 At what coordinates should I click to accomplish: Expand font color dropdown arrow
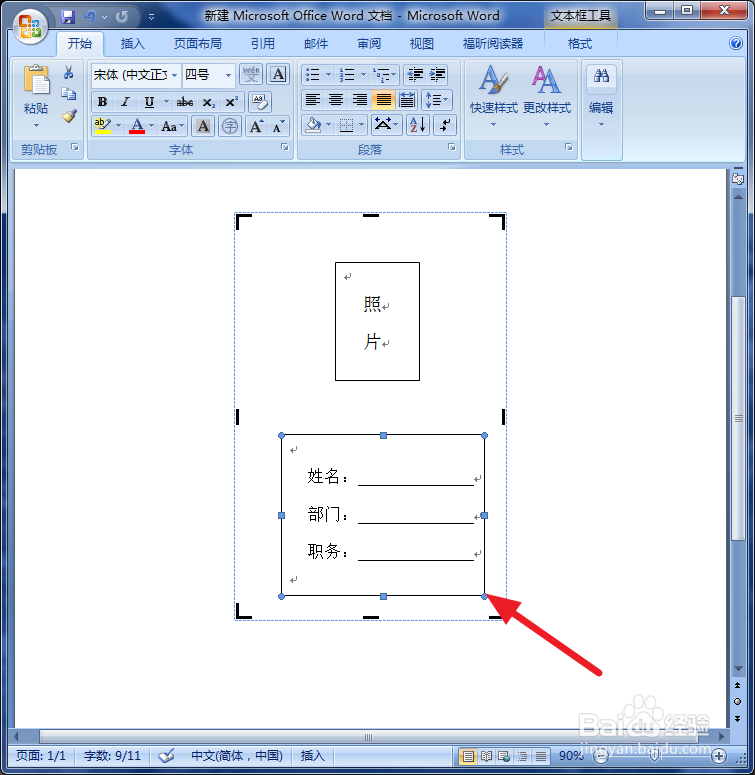point(151,126)
